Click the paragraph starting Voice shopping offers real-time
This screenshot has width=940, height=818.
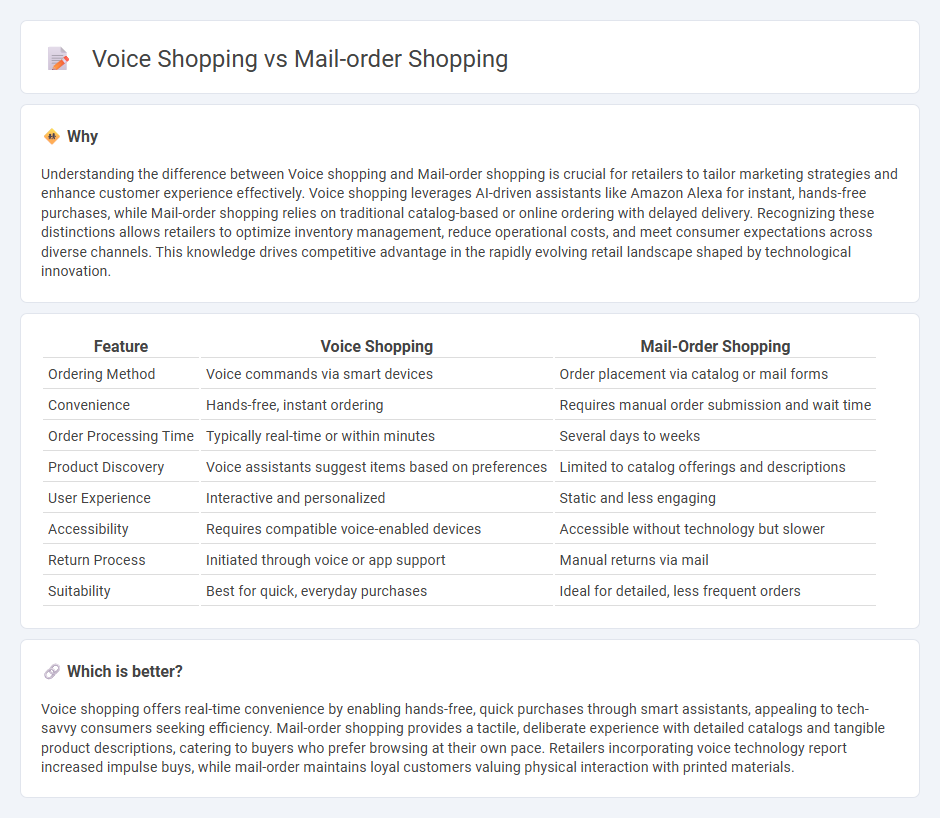pos(463,738)
